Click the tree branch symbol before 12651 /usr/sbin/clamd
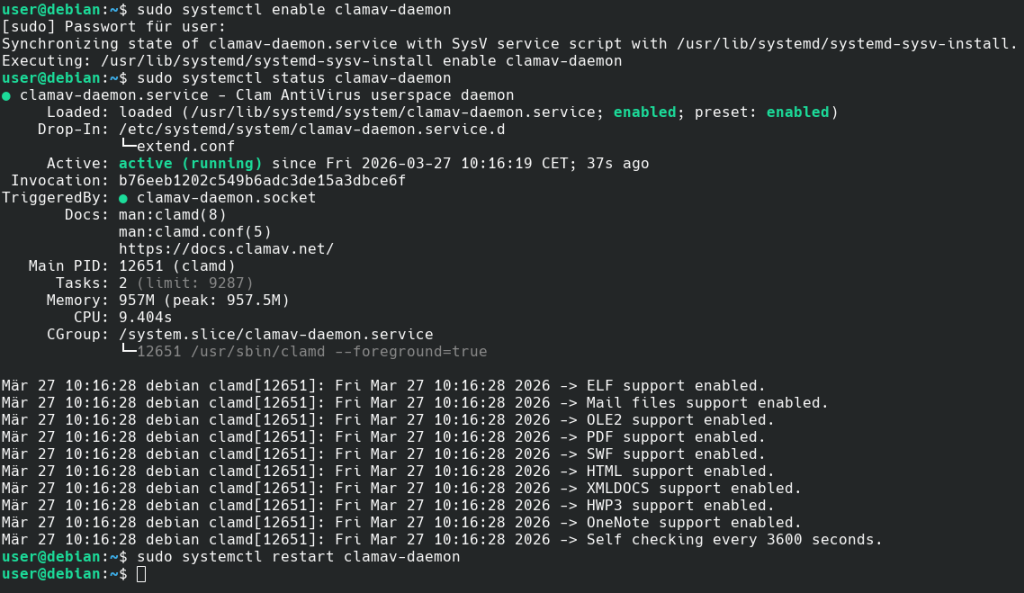Viewport: 1024px width, 593px height. pos(128,351)
